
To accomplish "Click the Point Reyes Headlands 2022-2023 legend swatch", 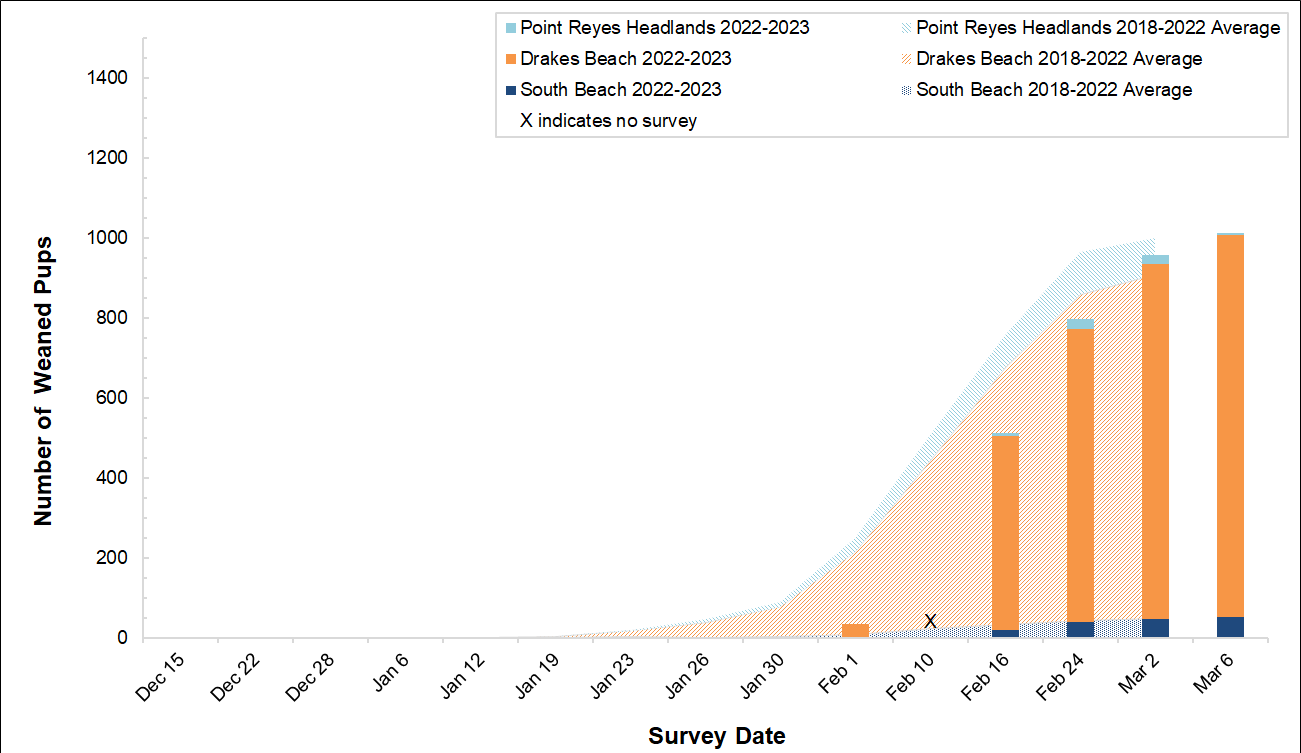I will (x=509, y=28).
